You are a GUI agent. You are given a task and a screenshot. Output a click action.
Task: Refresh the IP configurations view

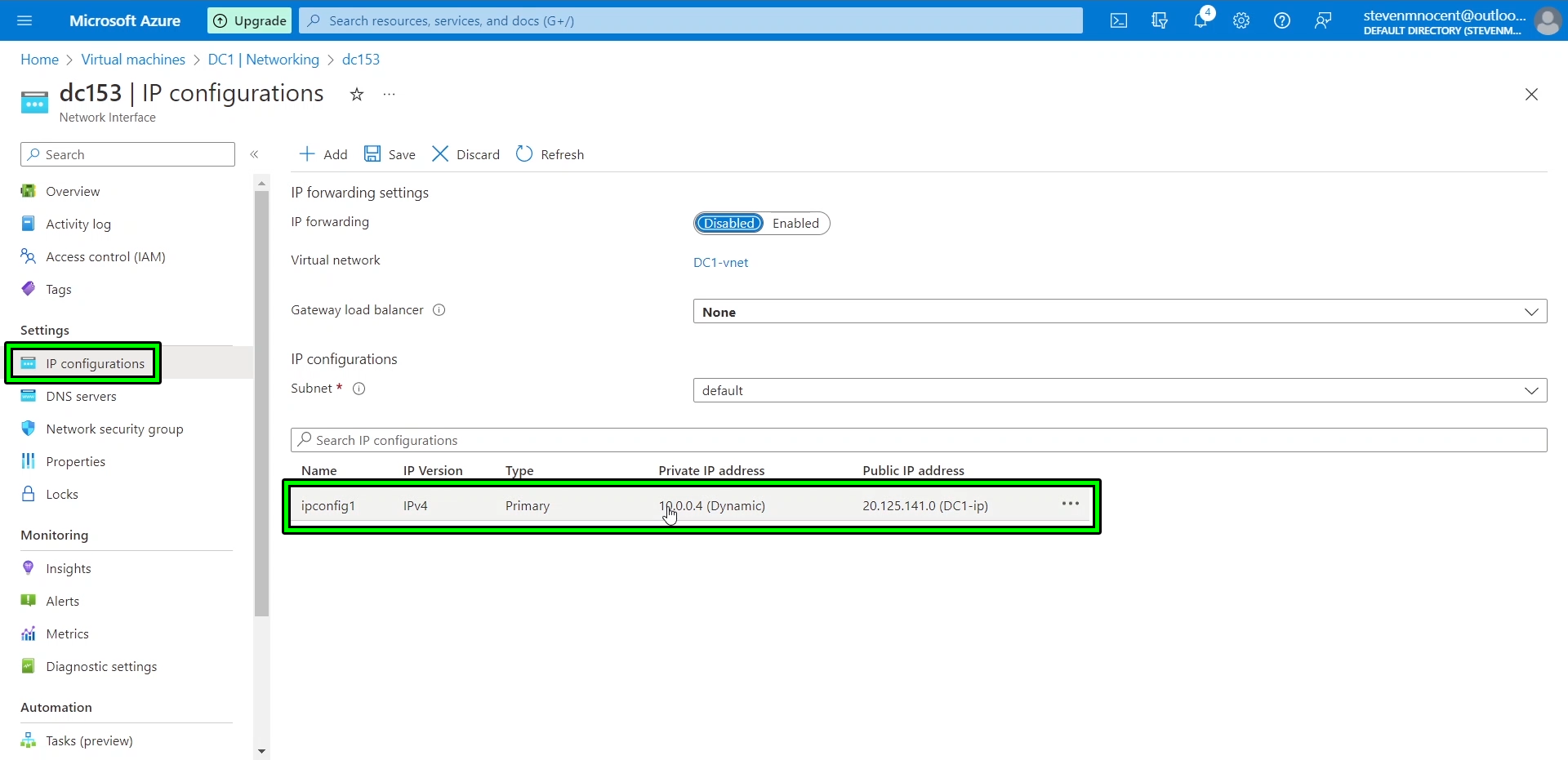[550, 154]
